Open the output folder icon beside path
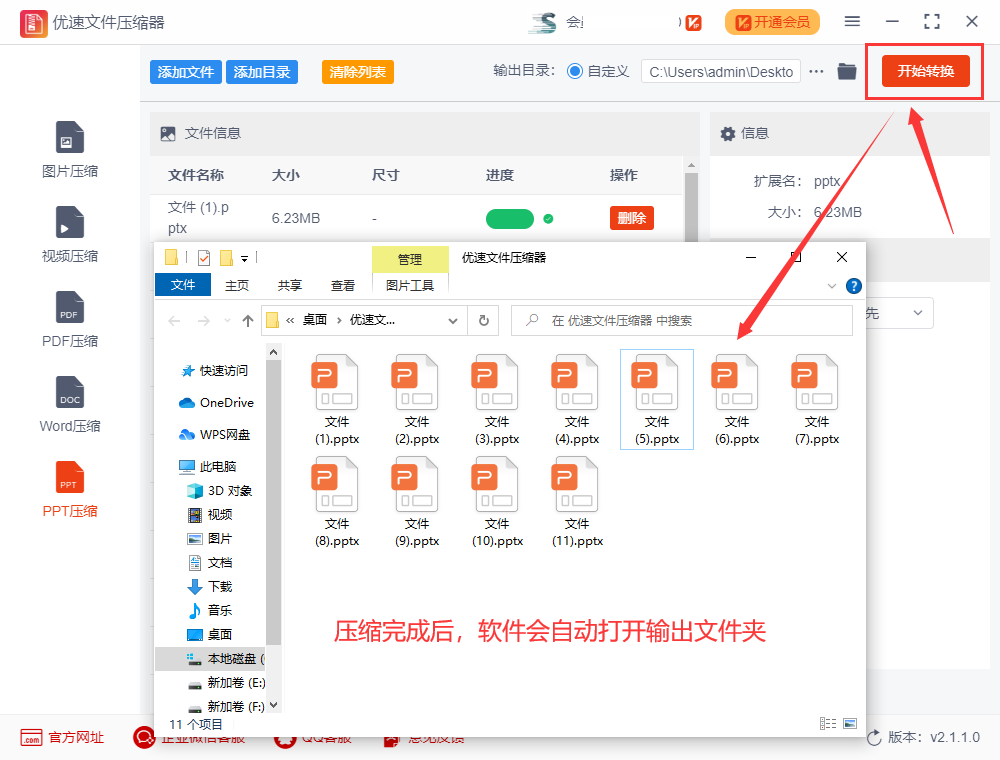 point(846,71)
